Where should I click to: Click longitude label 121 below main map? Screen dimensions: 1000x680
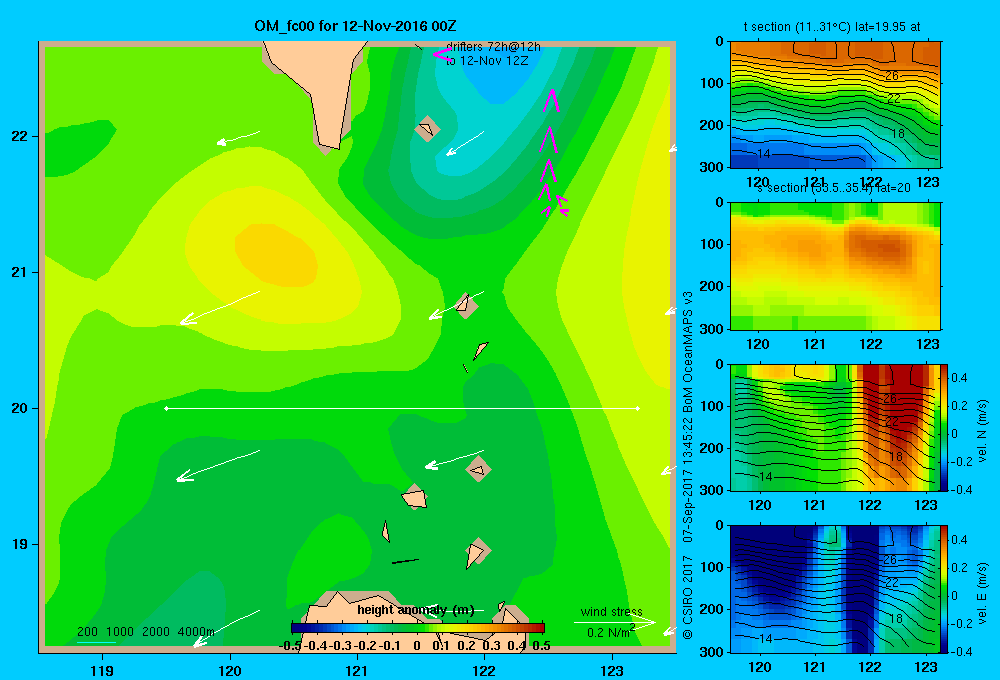click(357, 670)
